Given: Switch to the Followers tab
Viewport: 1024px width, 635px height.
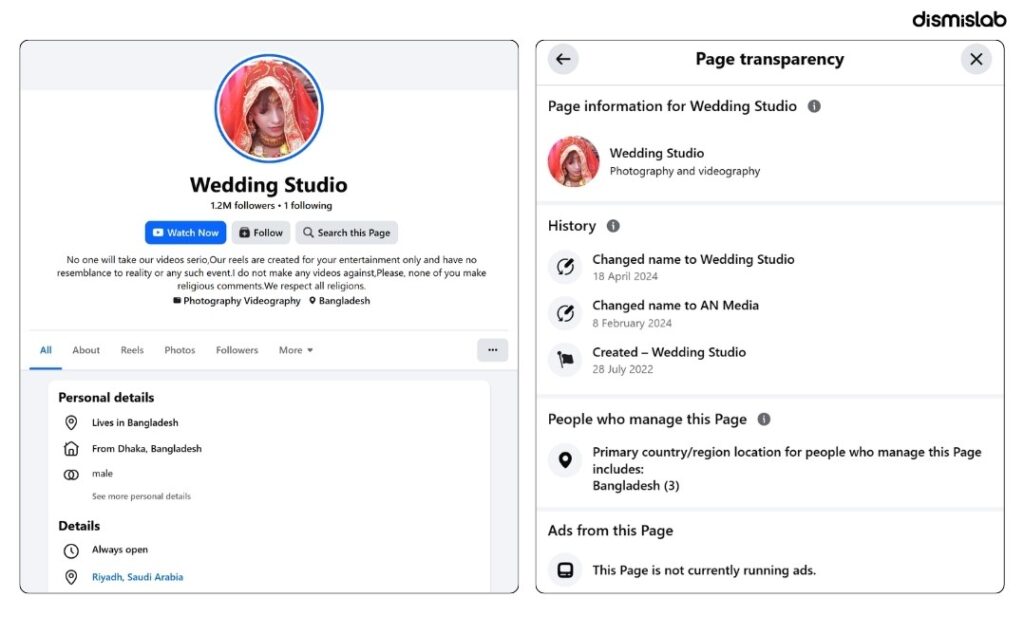Looking at the screenshot, I should pos(237,350).
